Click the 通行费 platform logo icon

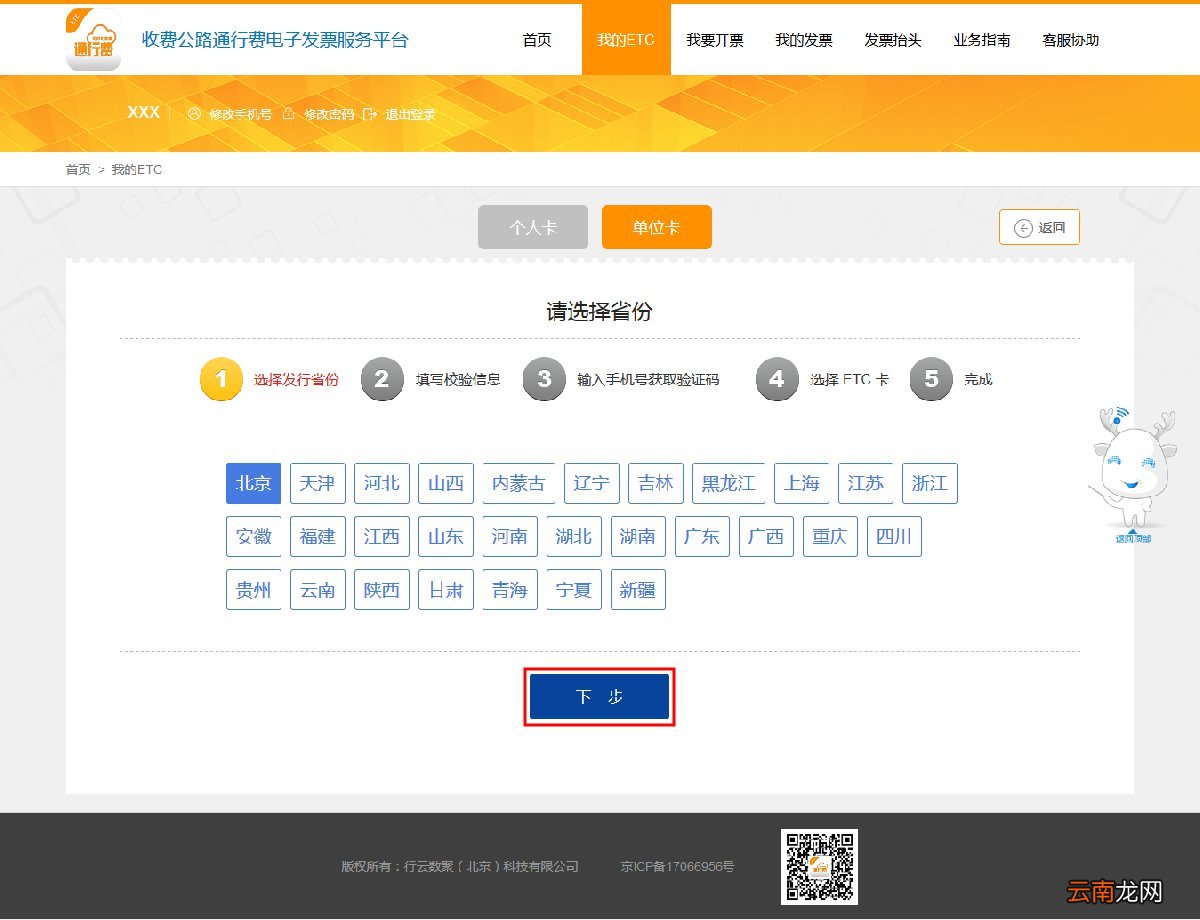tap(93, 40)
